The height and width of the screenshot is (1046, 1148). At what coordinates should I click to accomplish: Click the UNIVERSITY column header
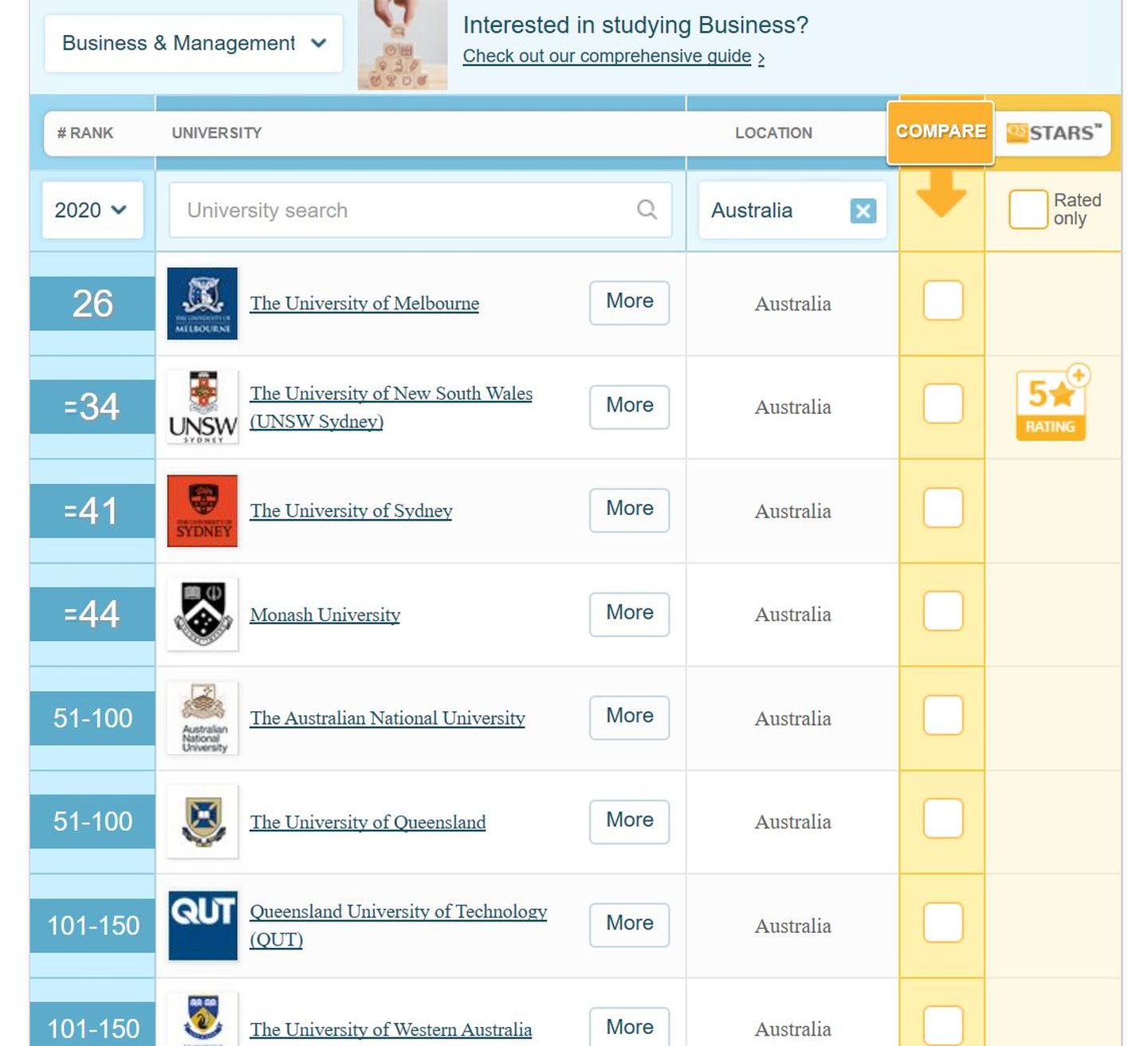tap(217, 133)
